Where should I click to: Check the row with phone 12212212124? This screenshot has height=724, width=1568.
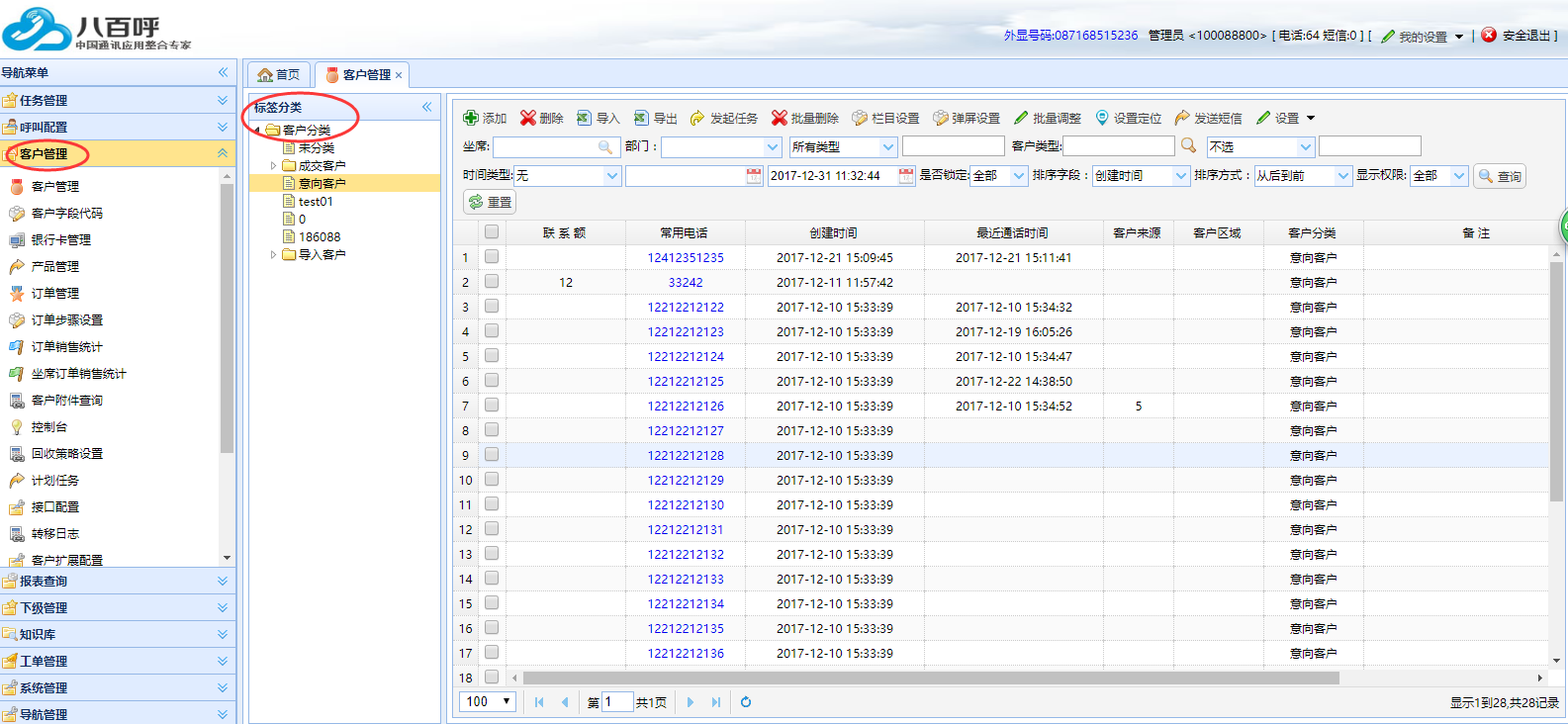[x=492, y=356]
